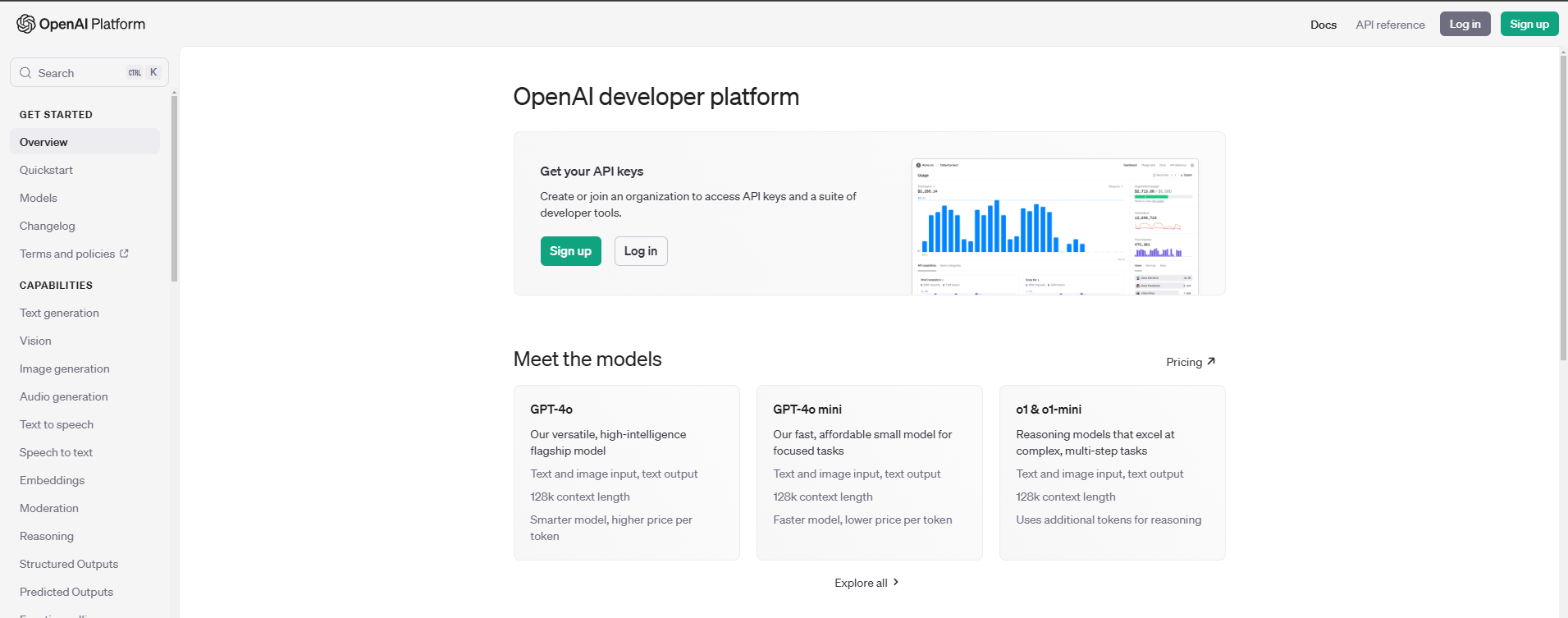Image resolution: width=1568 pixels, height=618 pixels.
Task: Click Log in inside API keys card
Action: (x=641, y=251)
